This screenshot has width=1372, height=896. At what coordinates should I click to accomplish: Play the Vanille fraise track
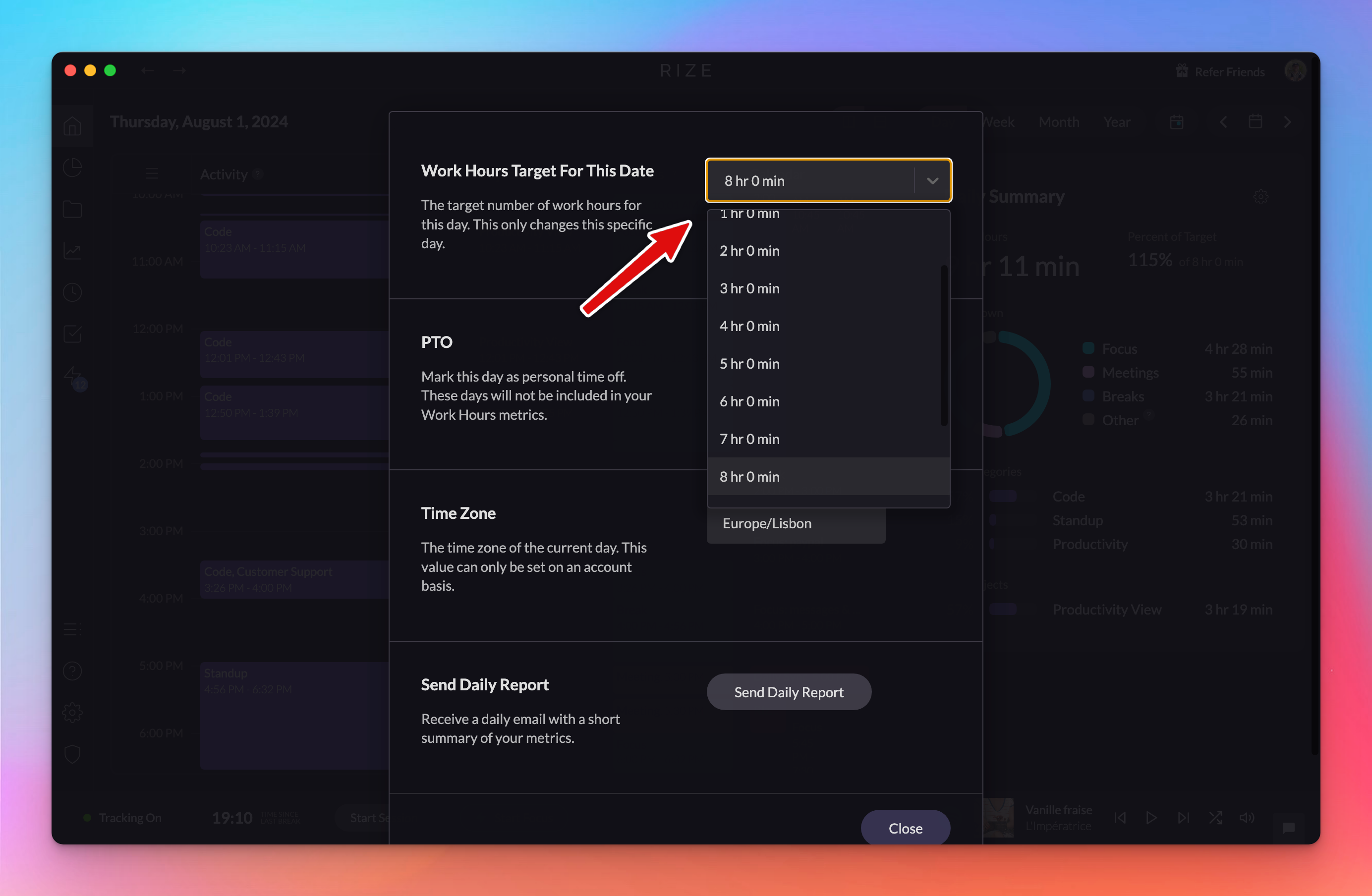pos(1151,818)
